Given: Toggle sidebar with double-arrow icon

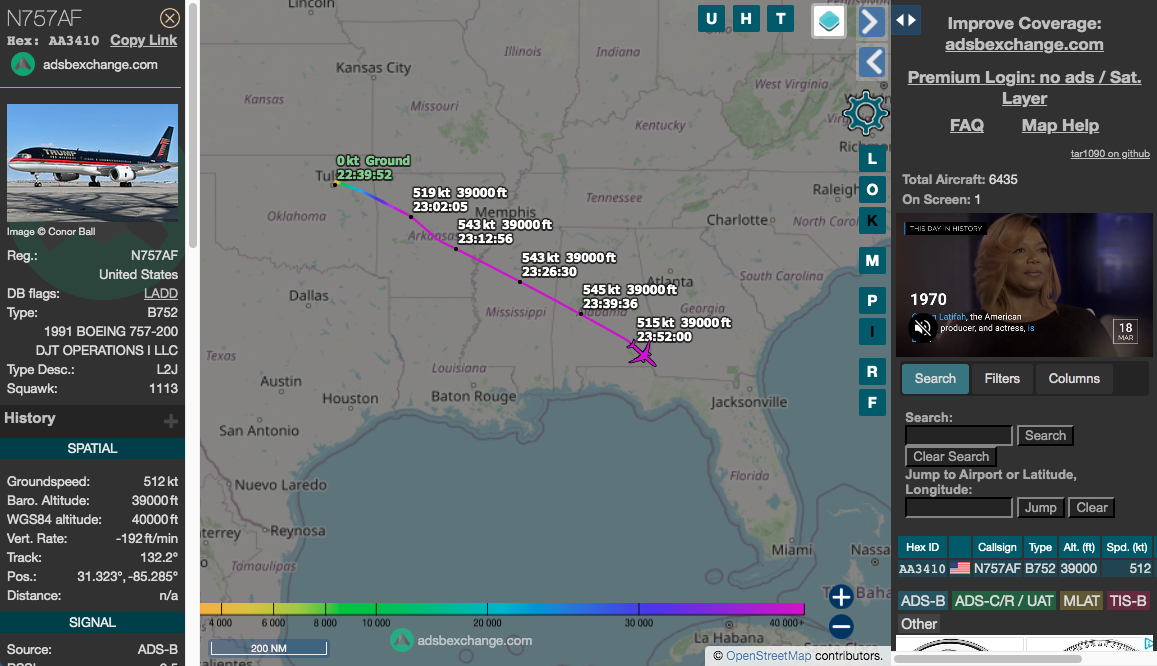Looking at the screenshot, I should pyautogui.click(x=906, y=21).
